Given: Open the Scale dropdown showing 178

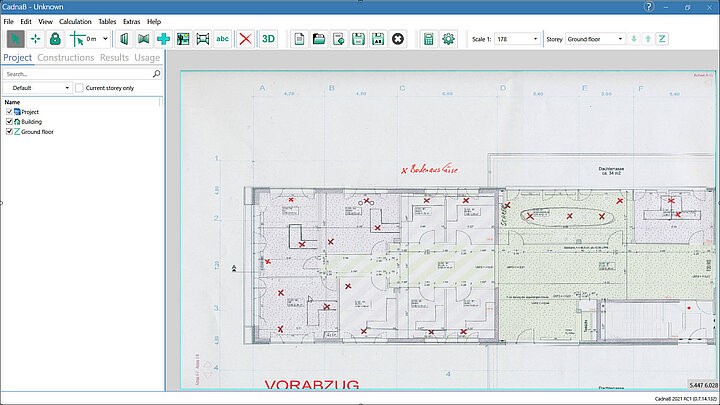Looking at the screenshot, I should (516, 39).
